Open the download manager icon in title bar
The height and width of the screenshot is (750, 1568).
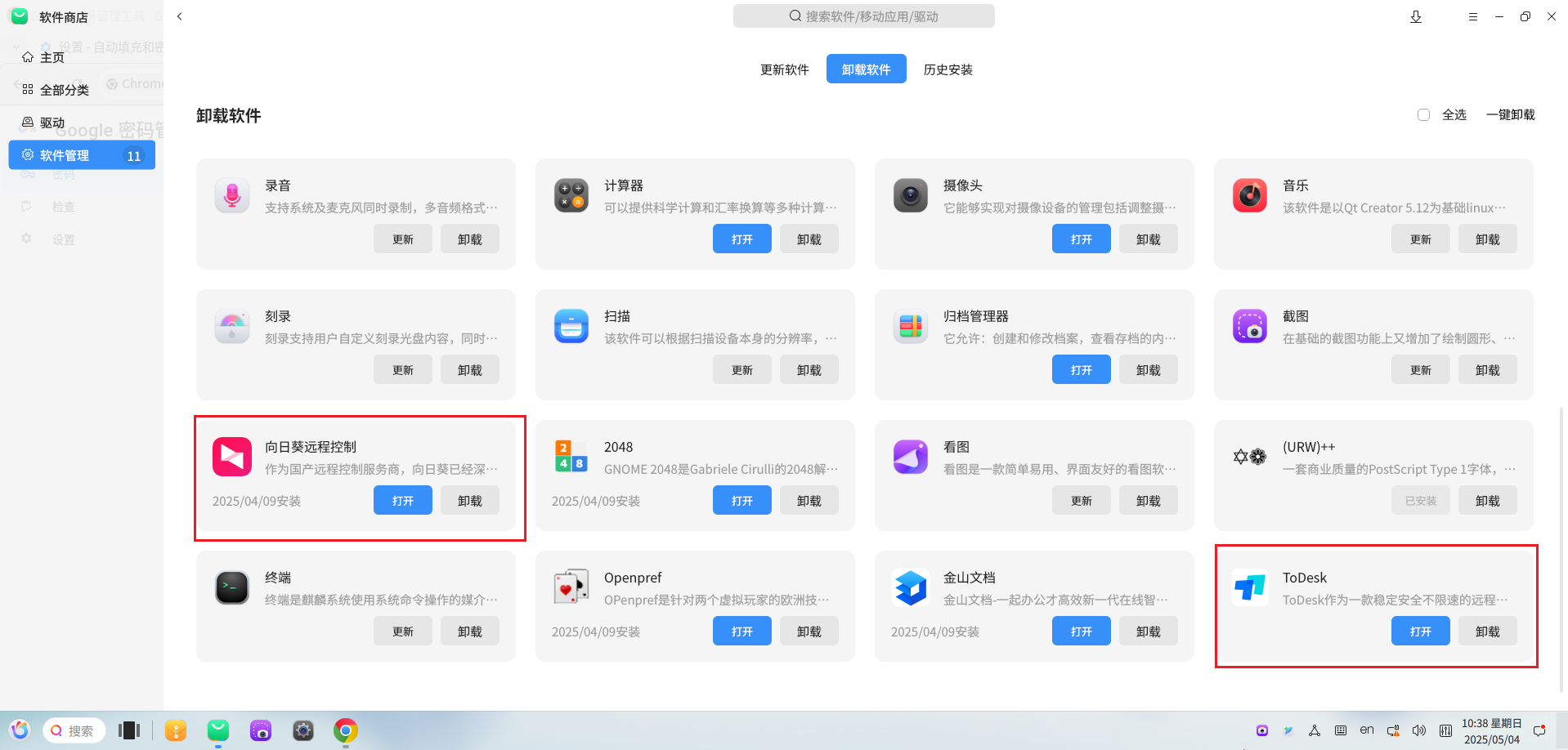coord(1416,16)
